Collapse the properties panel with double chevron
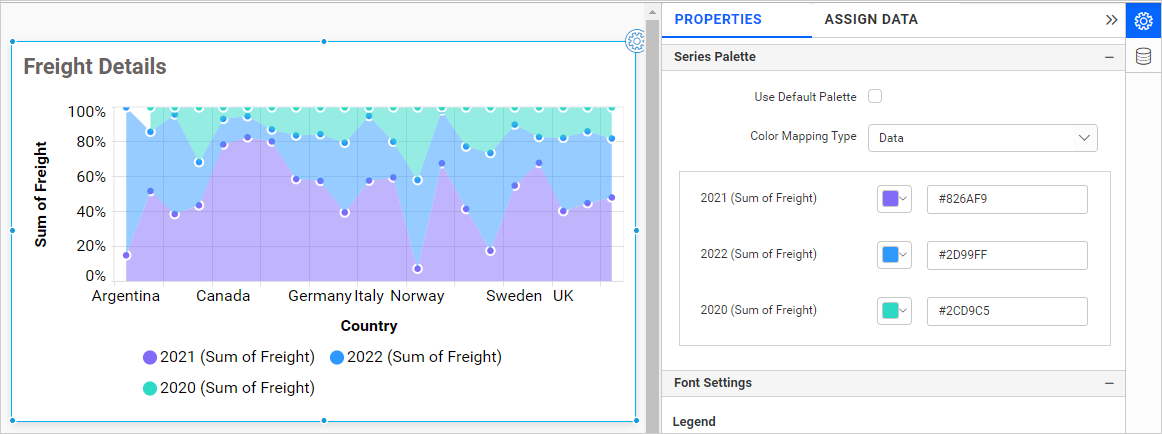 pos(1111,20)
